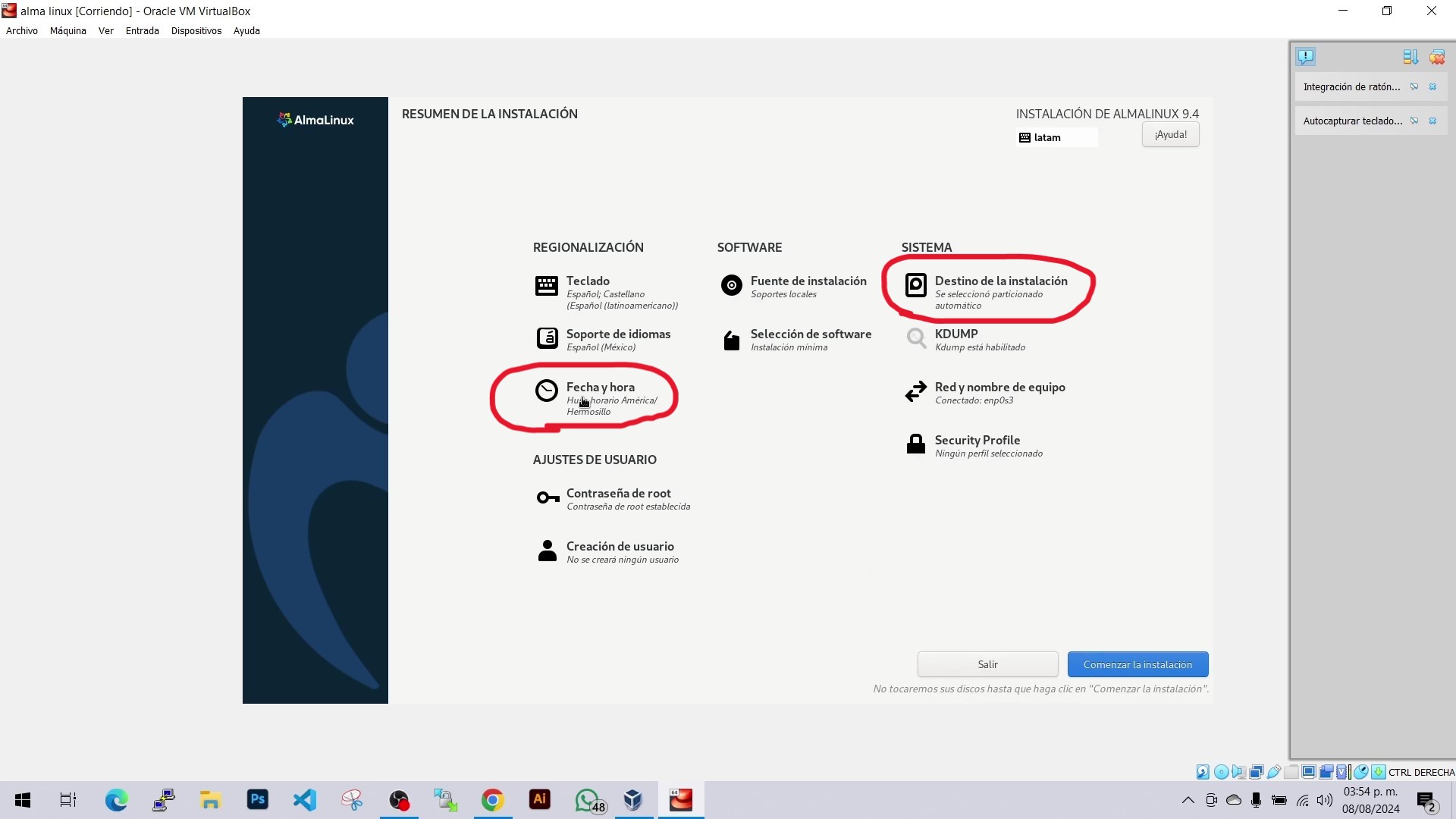The height and width of the screenshot is (819, 1456).
Task: Click the OneDrive cloud icon in system tray
Action: pos(1234,800)
